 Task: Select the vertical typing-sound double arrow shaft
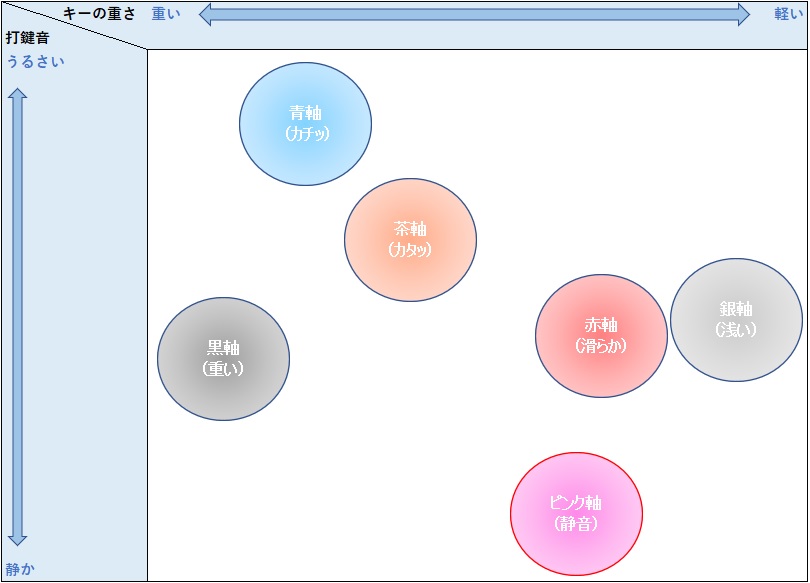[x=17, y=316]
